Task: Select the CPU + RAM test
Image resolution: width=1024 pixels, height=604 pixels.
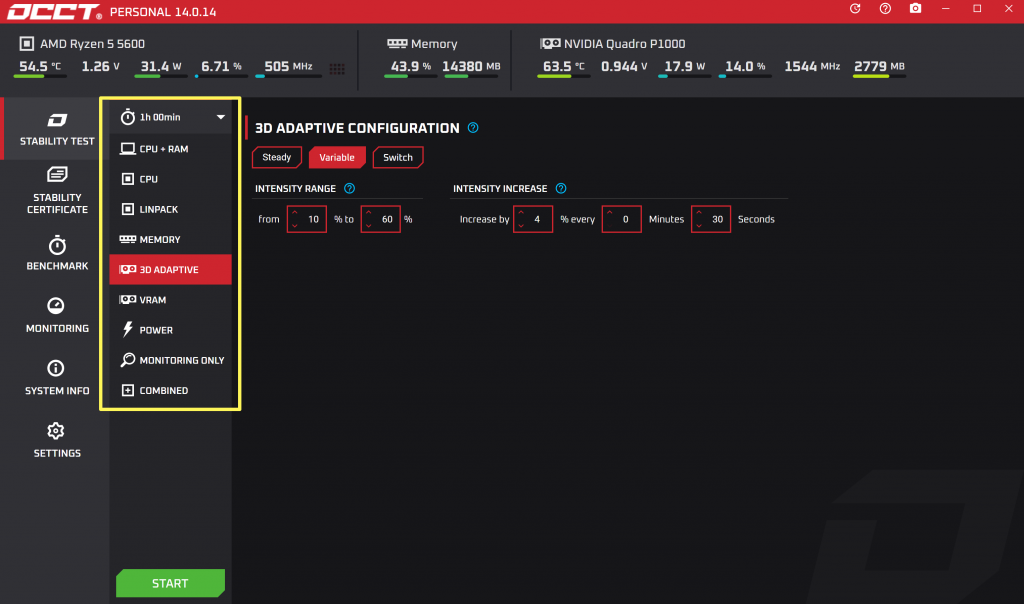Action: tap(170, 149)
